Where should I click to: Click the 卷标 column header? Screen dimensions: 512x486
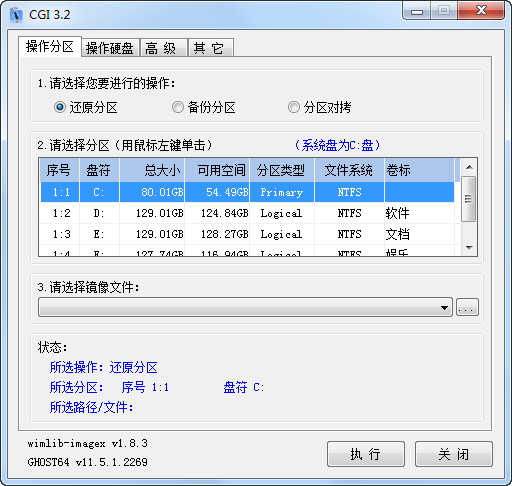pos(419,170)
